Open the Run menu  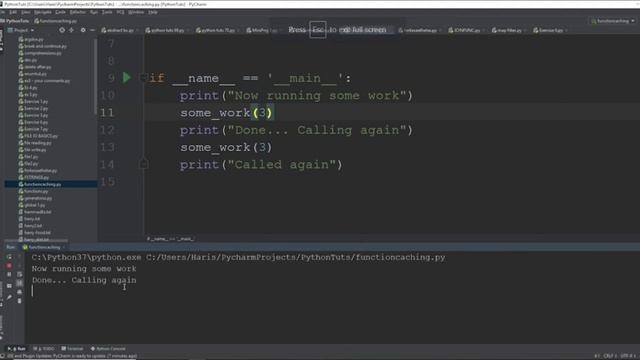[x=94, y=12]
